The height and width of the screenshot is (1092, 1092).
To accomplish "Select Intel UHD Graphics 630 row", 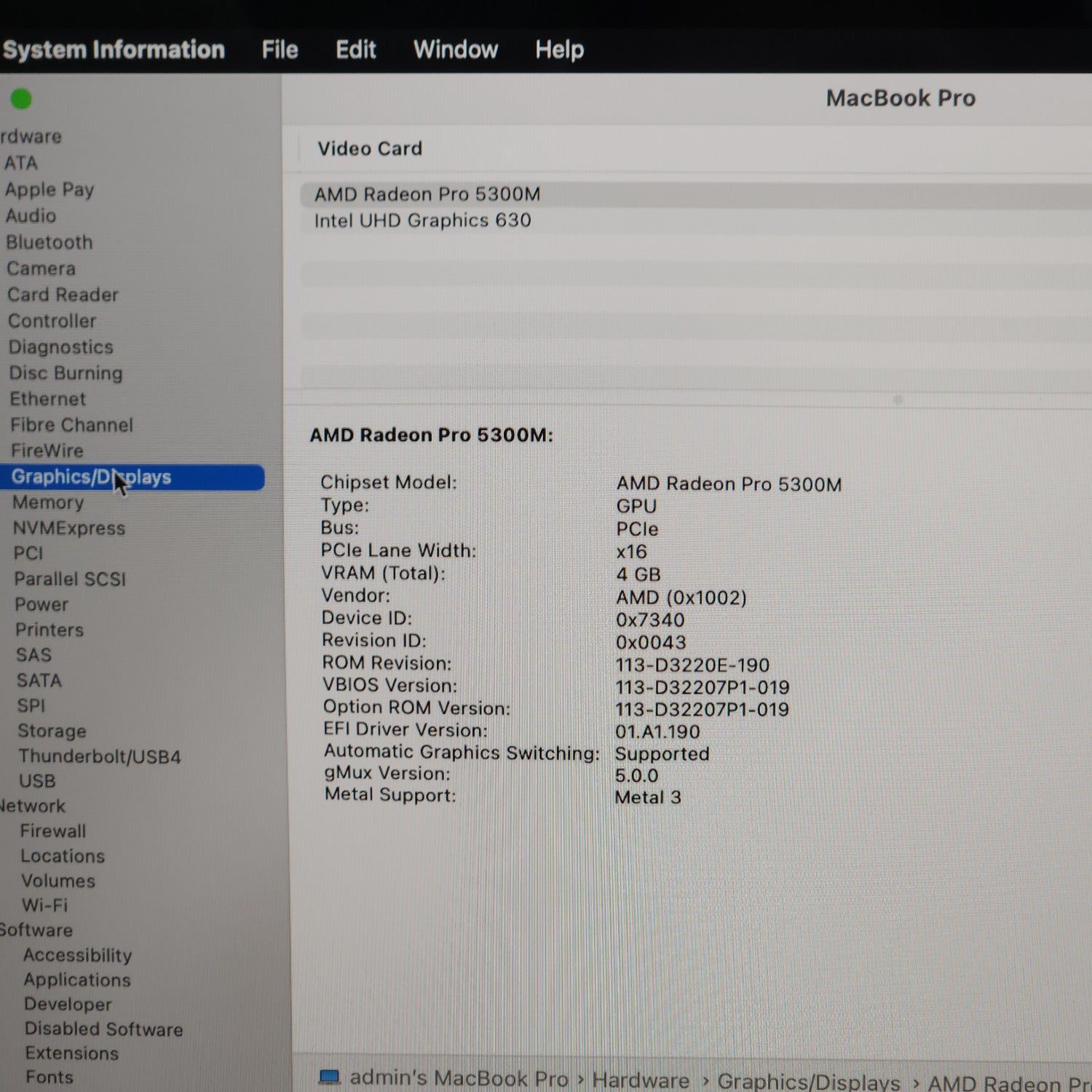I will point(422,221).
